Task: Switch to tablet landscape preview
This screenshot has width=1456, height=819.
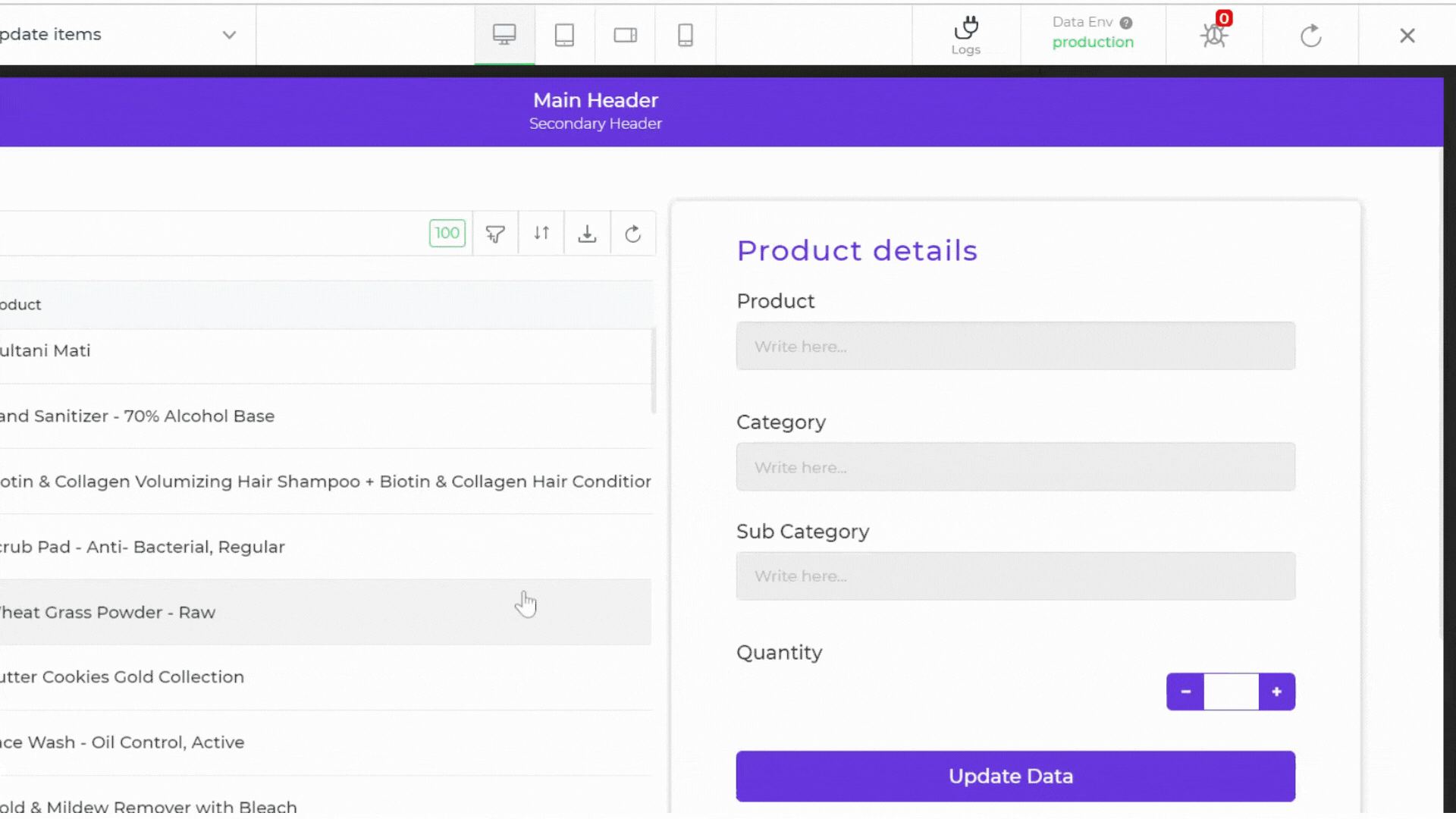Action: coord(625,35)
